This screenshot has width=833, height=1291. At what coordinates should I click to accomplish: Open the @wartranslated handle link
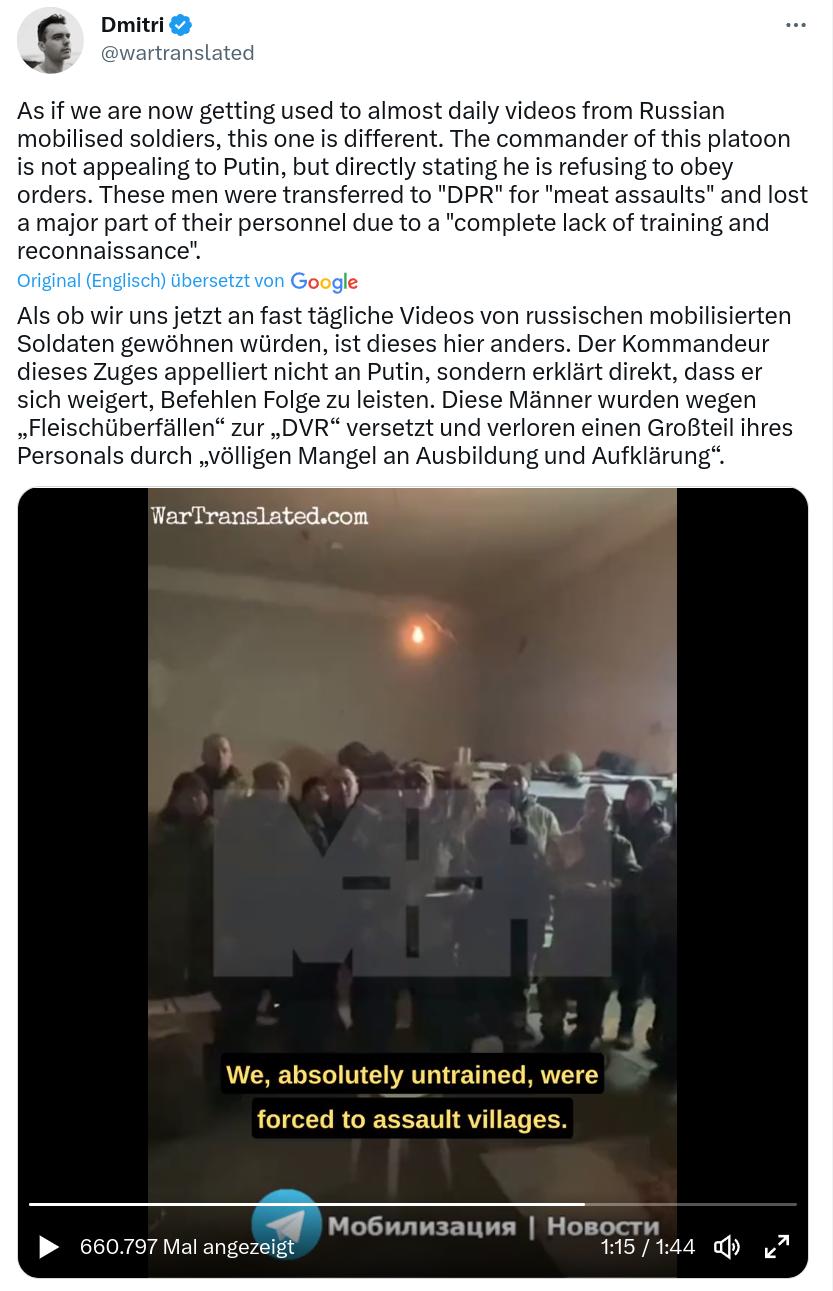point(178,53)
